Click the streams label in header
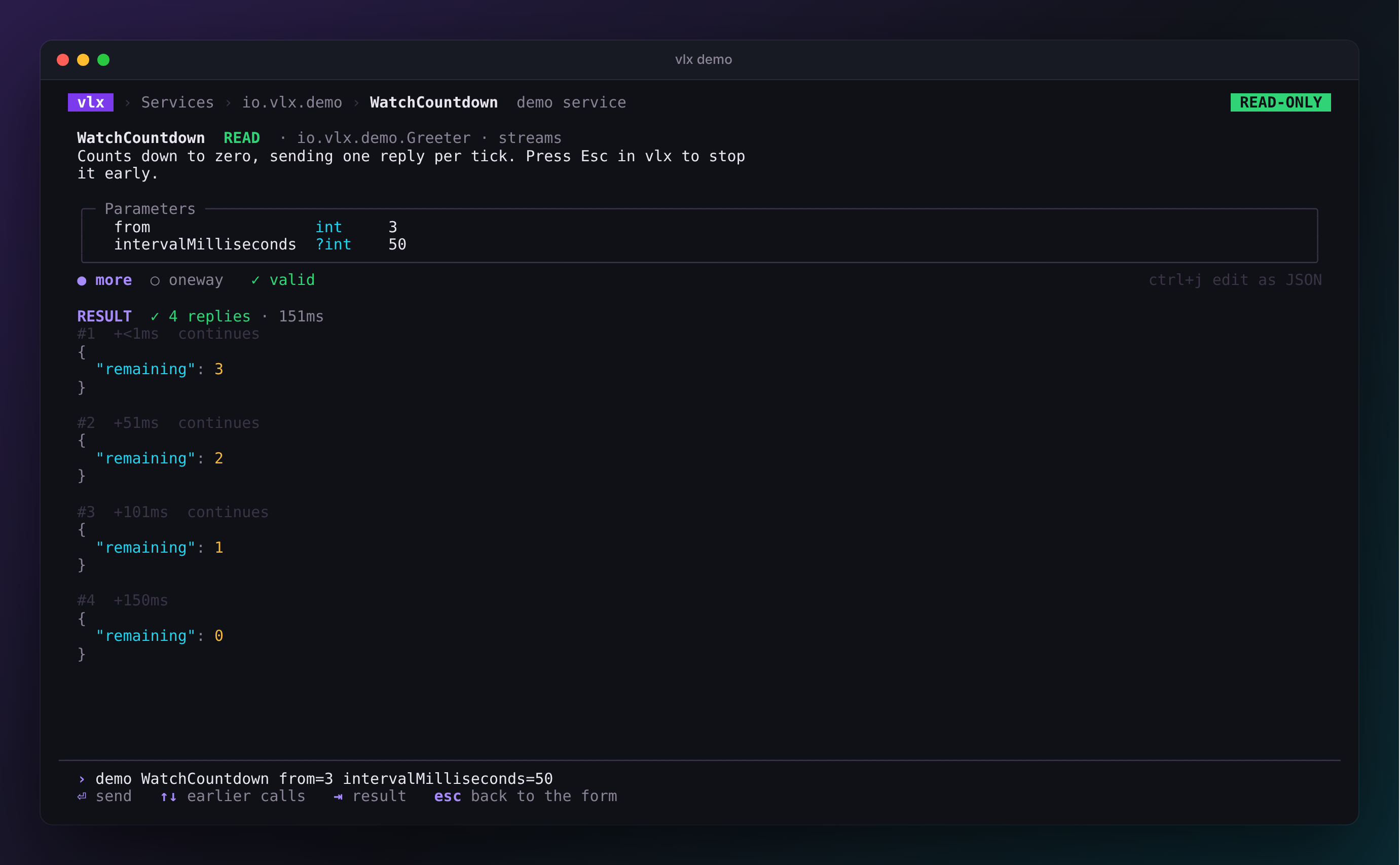Viewport: 1400px width, 865px height. pyautogui.click(x=530, y=138)
